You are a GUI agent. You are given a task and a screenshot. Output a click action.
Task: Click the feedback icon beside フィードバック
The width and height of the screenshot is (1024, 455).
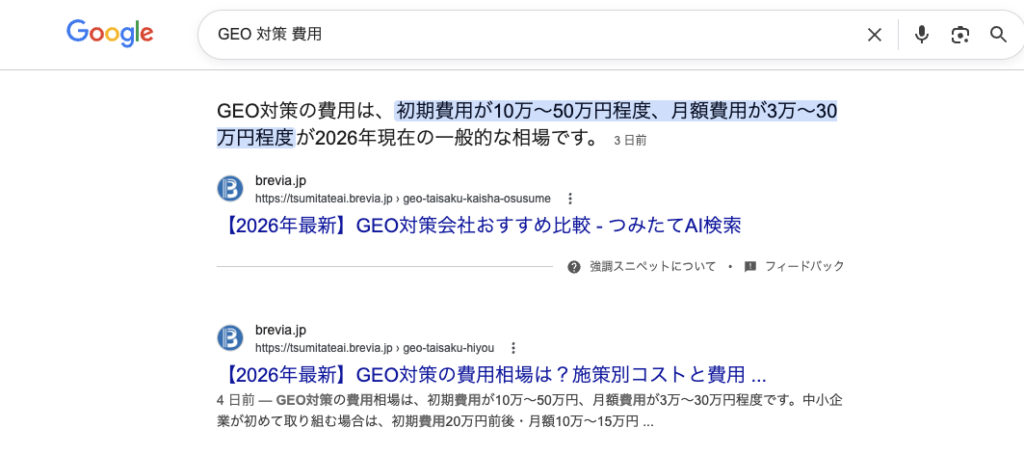click(750, 267)
